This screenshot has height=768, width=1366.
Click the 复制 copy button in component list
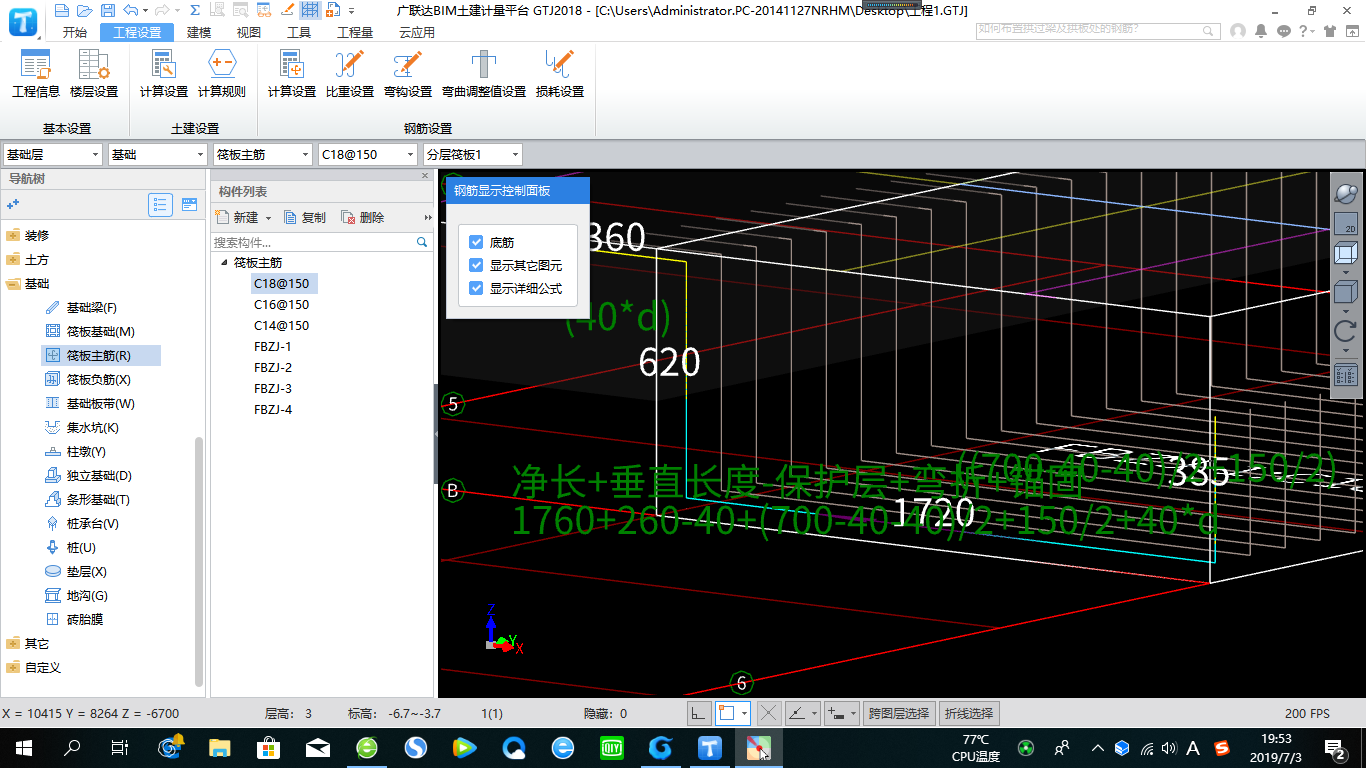(305, 217)
